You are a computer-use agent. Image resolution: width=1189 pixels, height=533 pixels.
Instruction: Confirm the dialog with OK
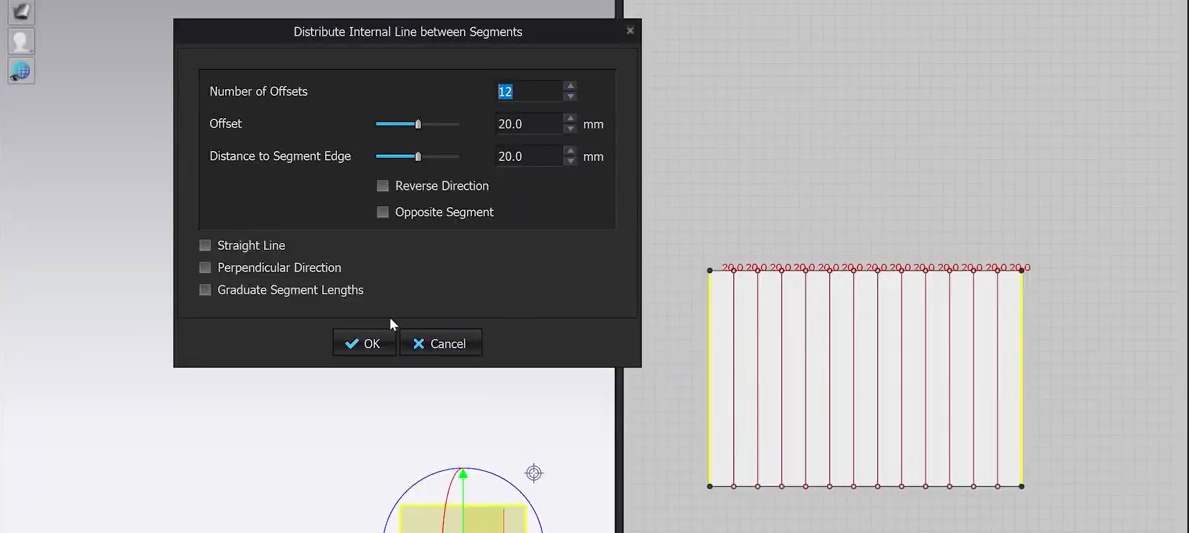364,343
